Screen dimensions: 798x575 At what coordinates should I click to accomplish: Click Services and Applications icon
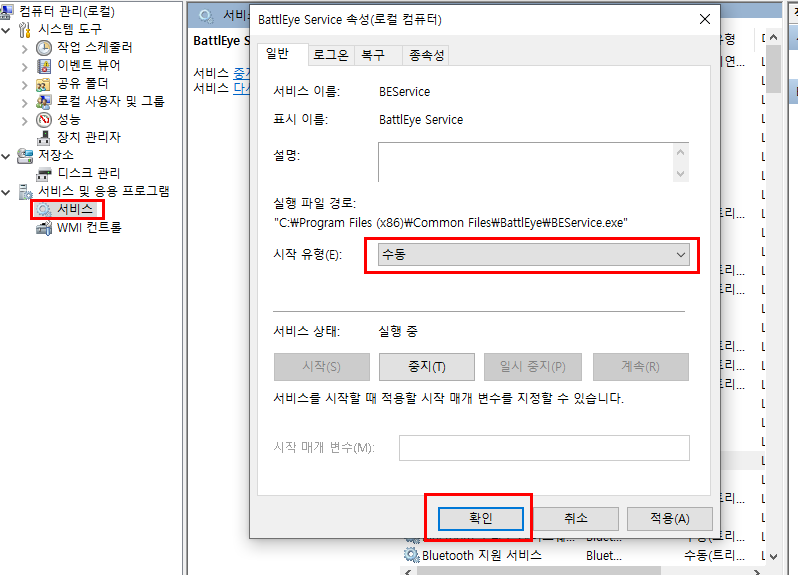click(25, 191)
